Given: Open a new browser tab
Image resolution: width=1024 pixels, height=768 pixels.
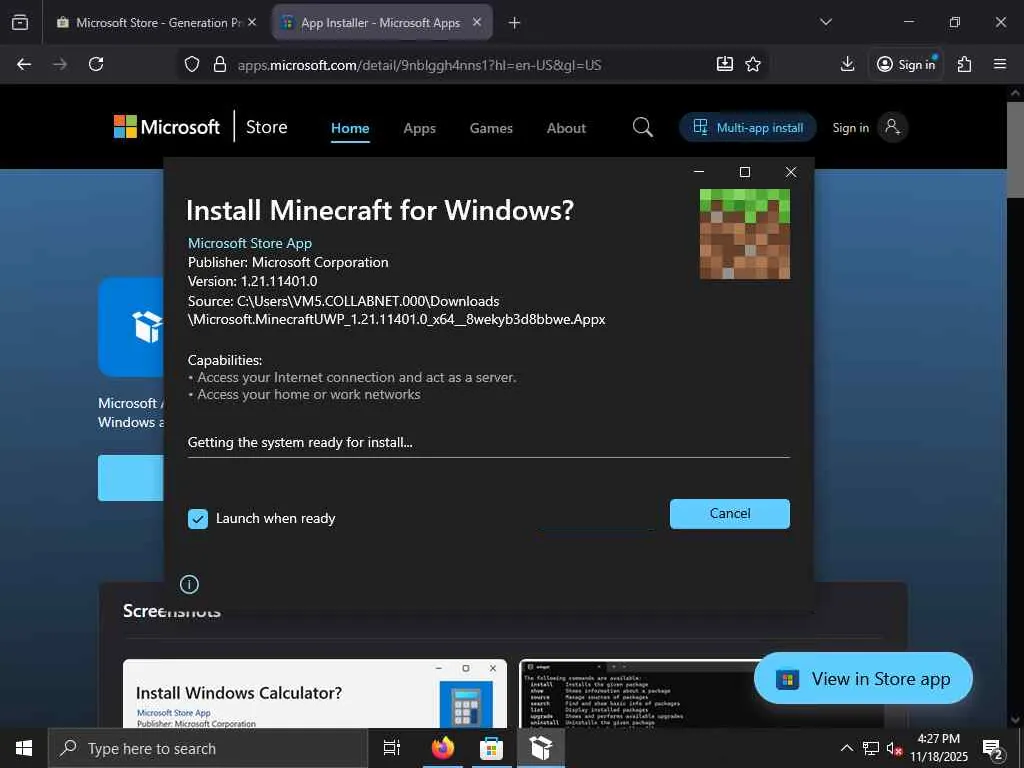Looking at the screenshot, I should point(515,23).
